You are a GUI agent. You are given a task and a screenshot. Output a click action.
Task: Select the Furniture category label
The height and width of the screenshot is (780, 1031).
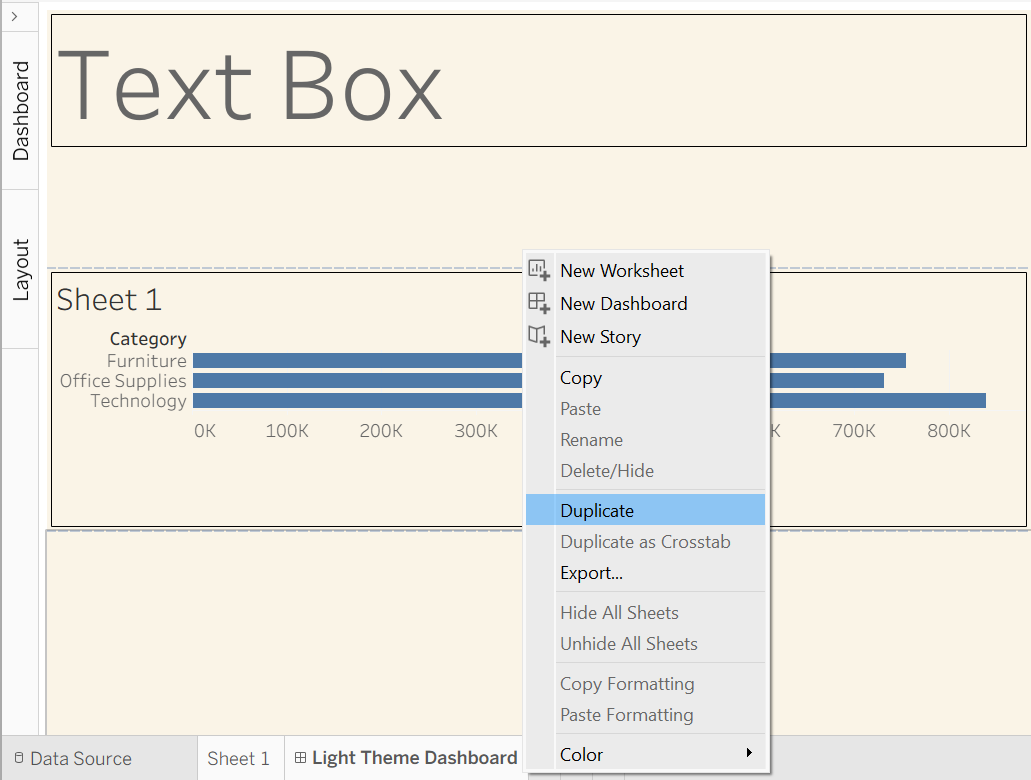coord(147,361)
